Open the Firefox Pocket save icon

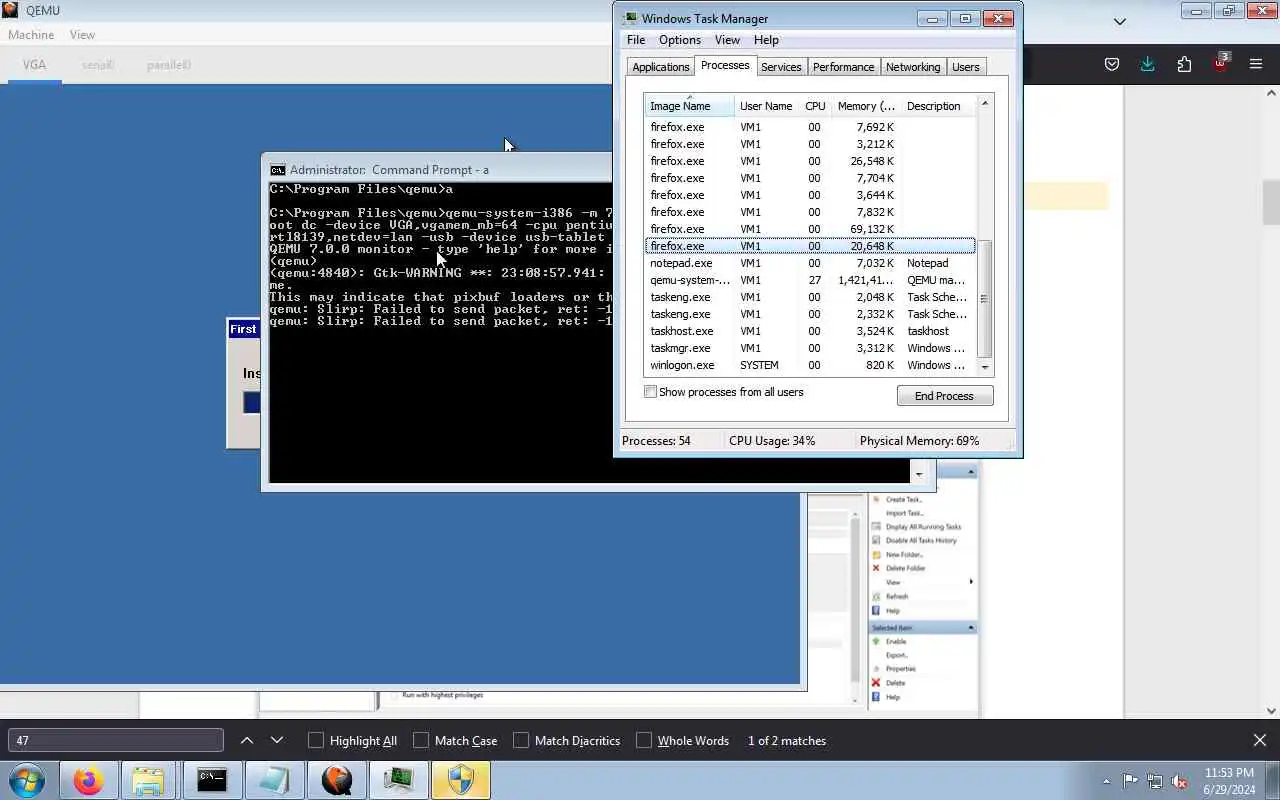1111,64
